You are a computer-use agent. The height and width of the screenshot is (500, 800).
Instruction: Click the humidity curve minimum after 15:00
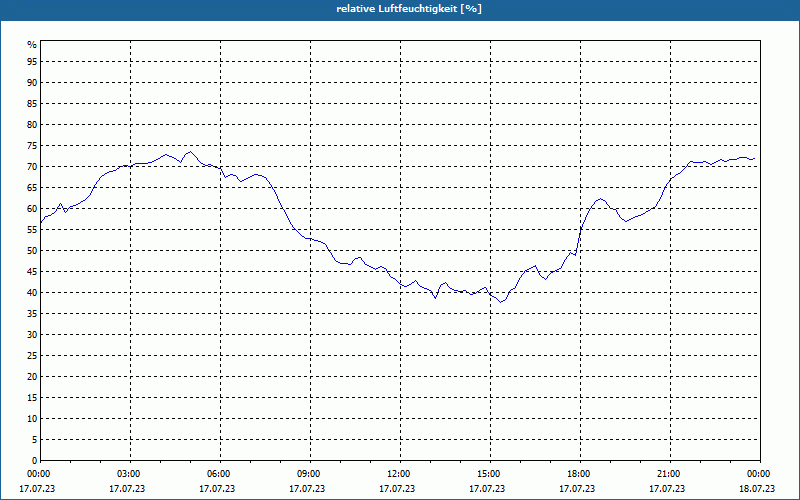click(501, 302)
